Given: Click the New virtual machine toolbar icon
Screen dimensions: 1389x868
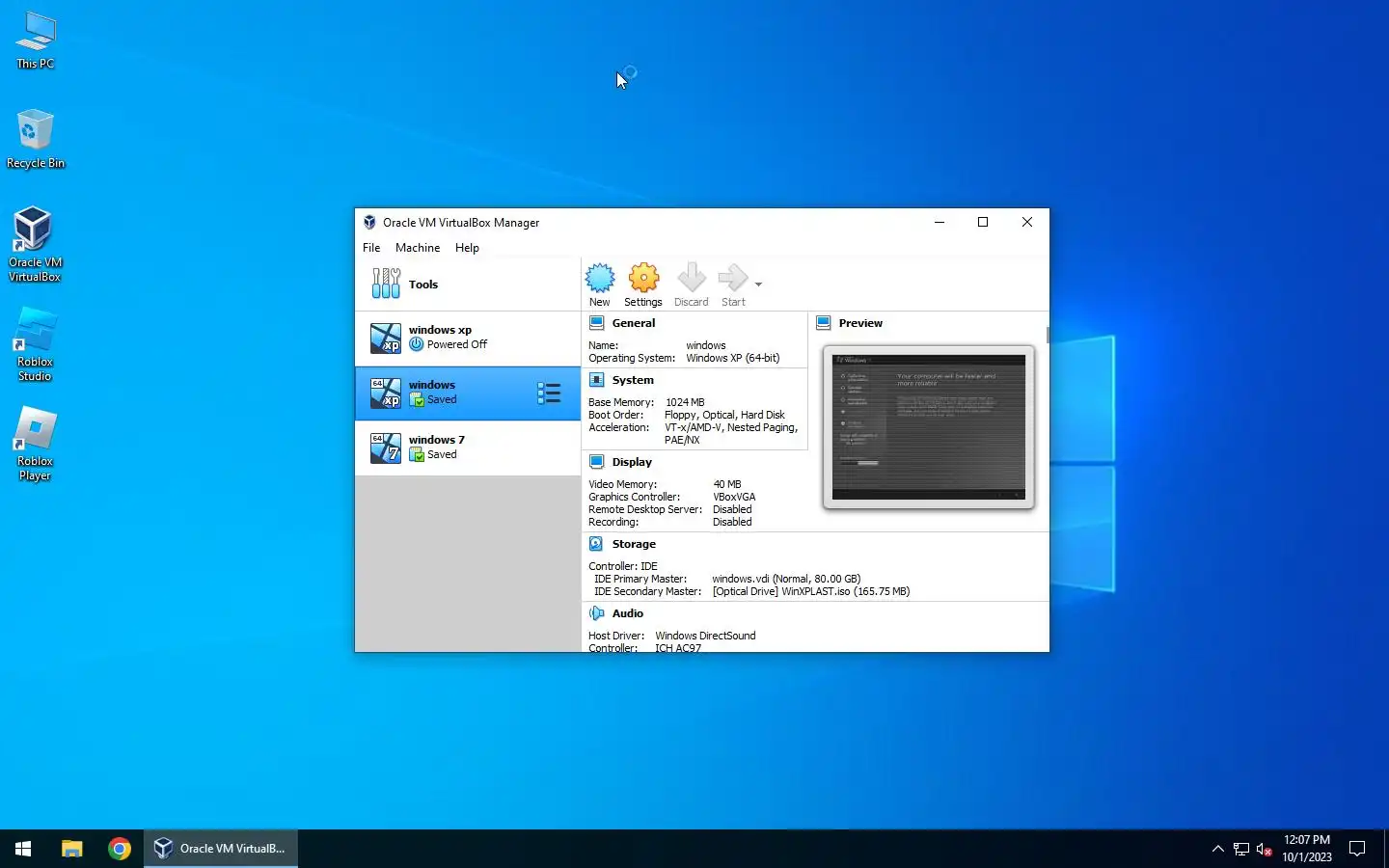Looking at the screenshot, I should coord(600,285).
